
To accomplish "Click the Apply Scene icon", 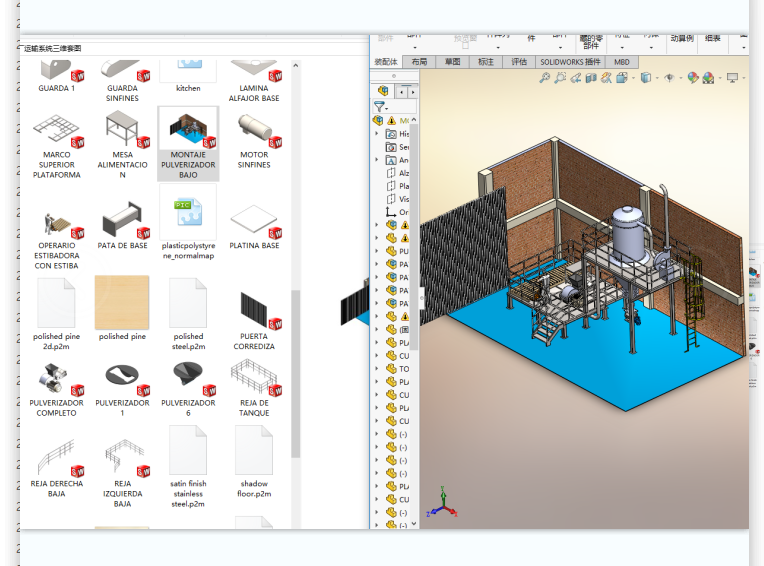I will 709,78.
